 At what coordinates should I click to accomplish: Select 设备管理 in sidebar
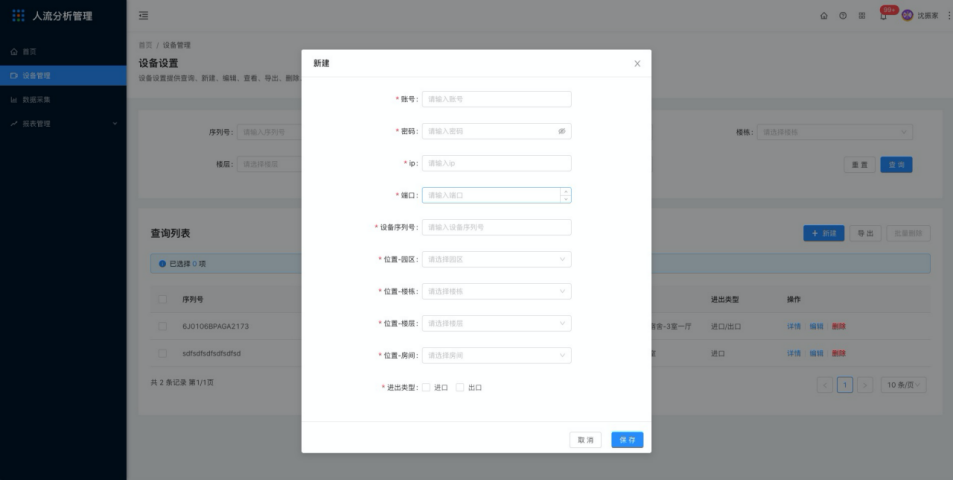point(63,75)
